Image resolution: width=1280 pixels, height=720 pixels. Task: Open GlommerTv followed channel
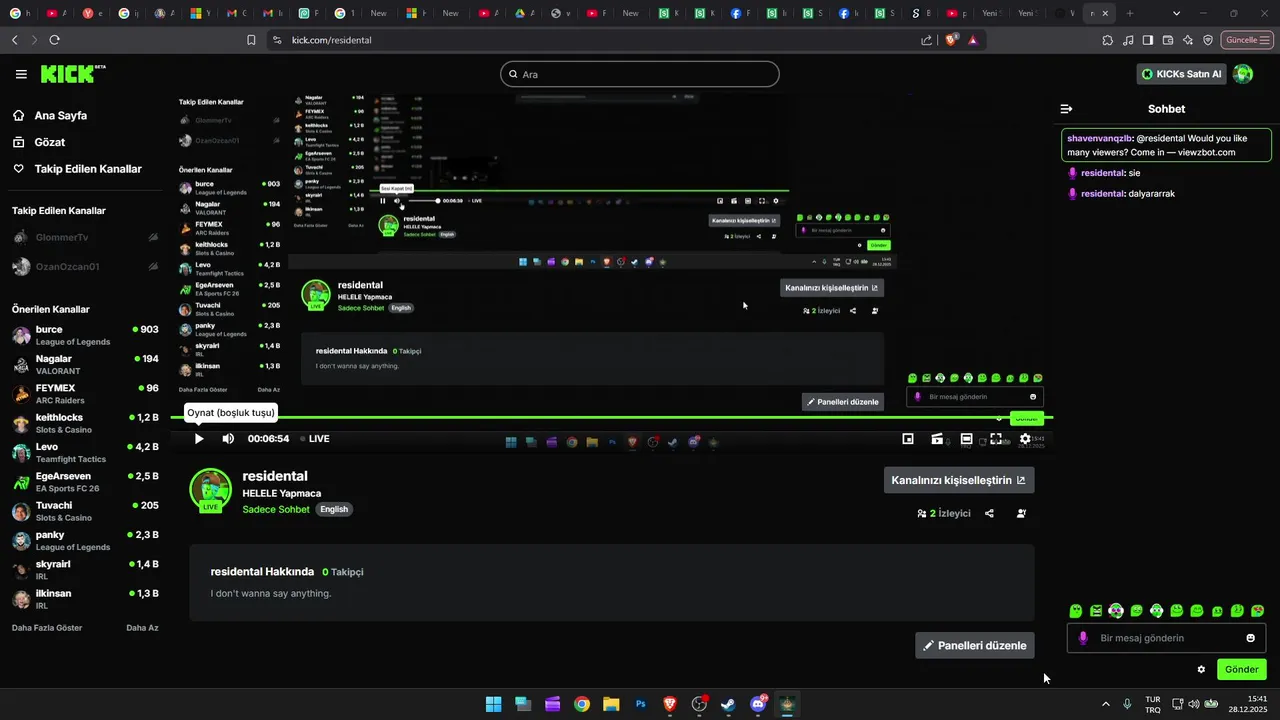coord(85,237)
